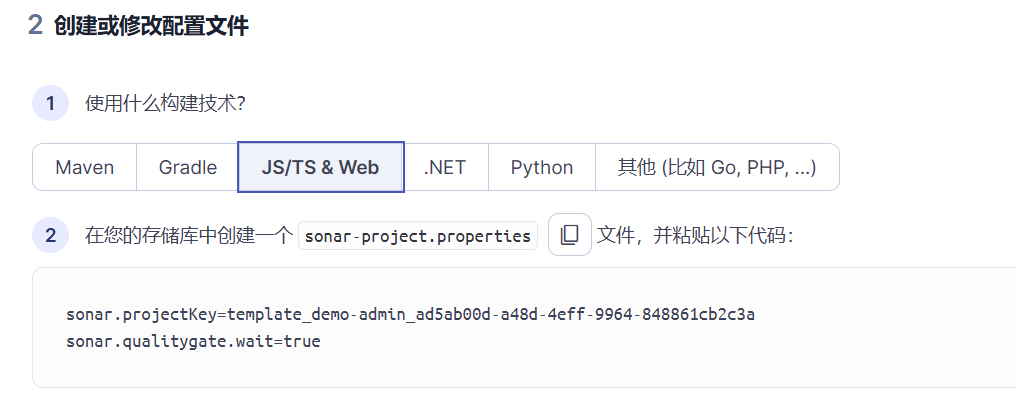Click the project key value ad5ab00d-a48d-4eff

(x=500, y=315)
